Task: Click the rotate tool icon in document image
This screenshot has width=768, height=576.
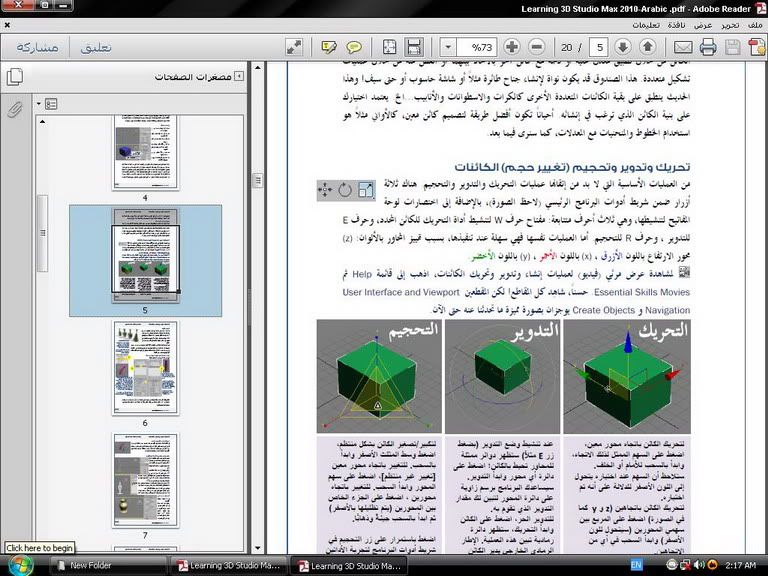Action: coord(345,190)
